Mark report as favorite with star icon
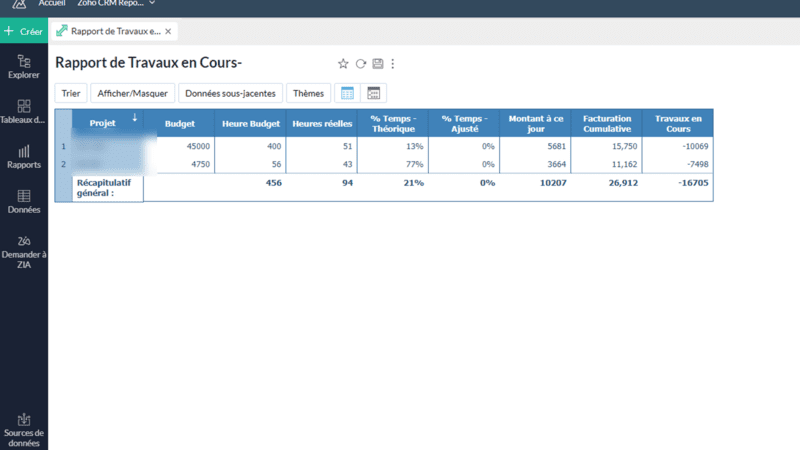The height and width of the screenshot is (450, 800). 343,64
